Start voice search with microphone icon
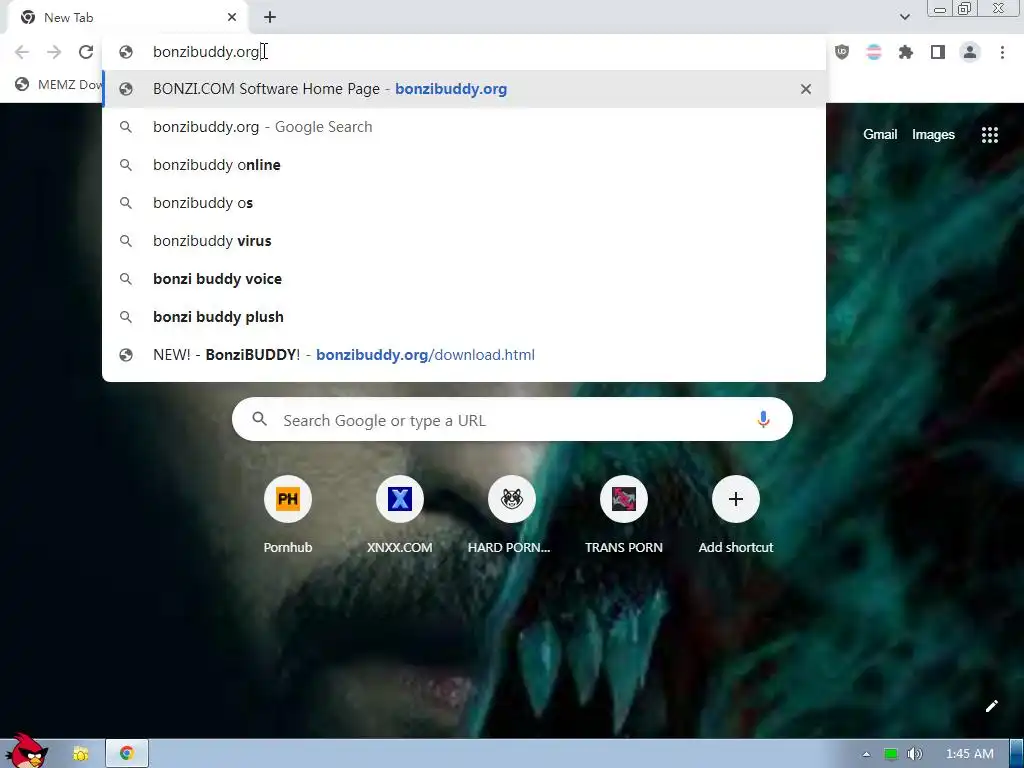 [x=763, y=419]
